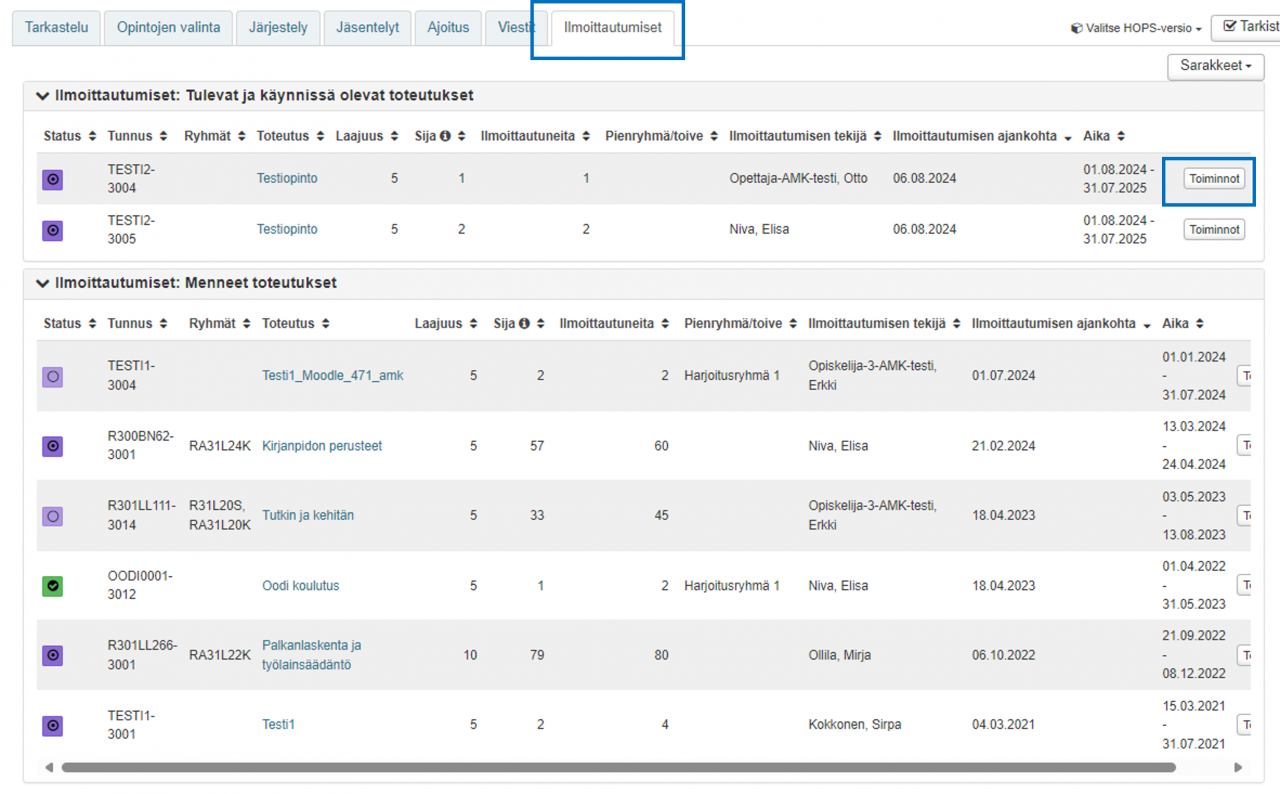This screenshot has height=794, width=1280.
Task: Click status icon for Palkanlaskenta ja työlainsäädäntö row
Action: (53, 656)
